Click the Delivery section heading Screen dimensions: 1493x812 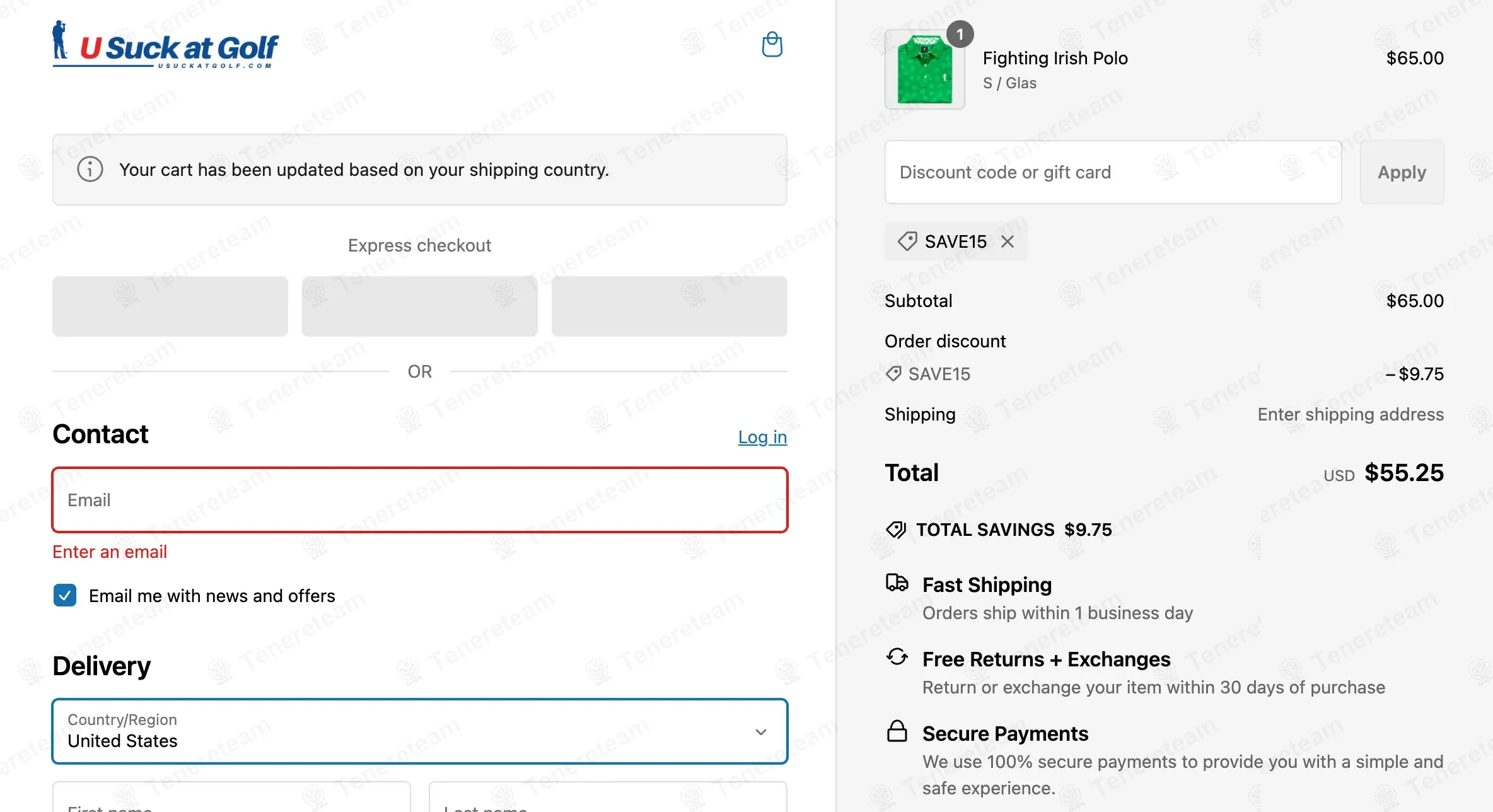tap(102, 666)
